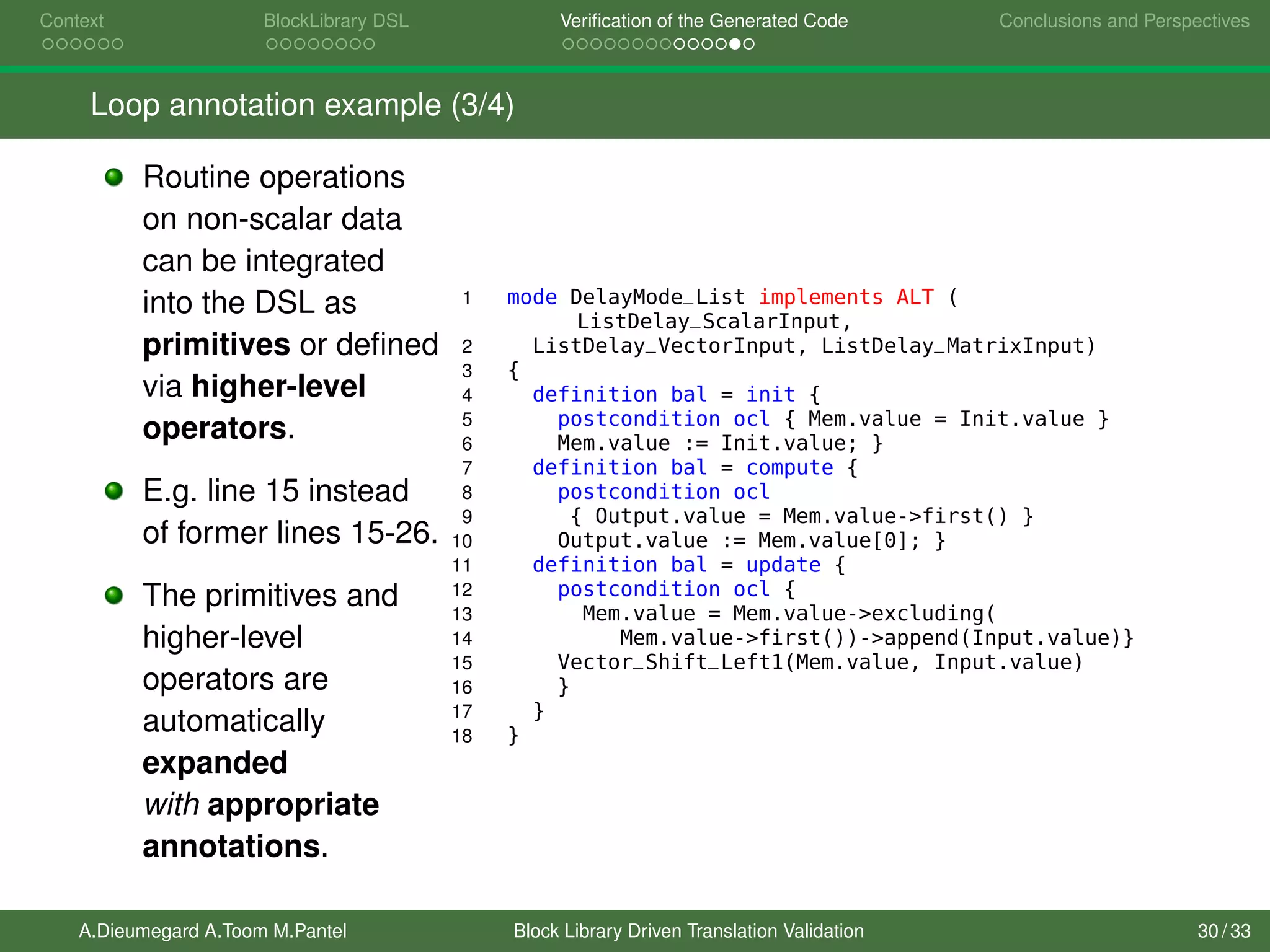The width and height of the screenshot is (1270, 952).
Task: Click the red 'implements ALT' keyword
Action: pyautogui.click(x=846, y=297)
